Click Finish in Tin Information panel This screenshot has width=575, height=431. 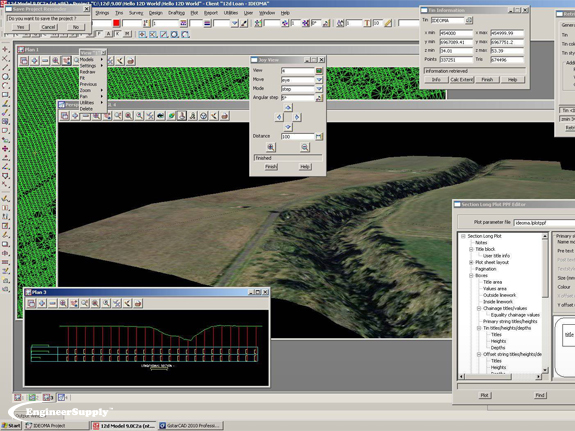tap(487, 80)
